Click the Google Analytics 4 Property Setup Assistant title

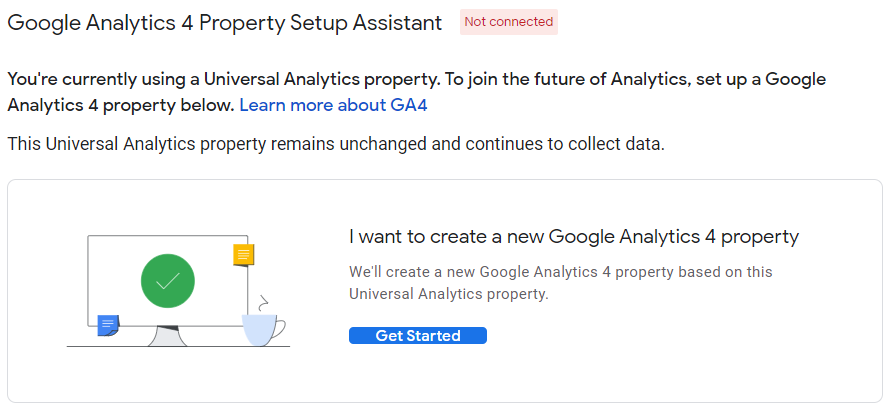225,23
